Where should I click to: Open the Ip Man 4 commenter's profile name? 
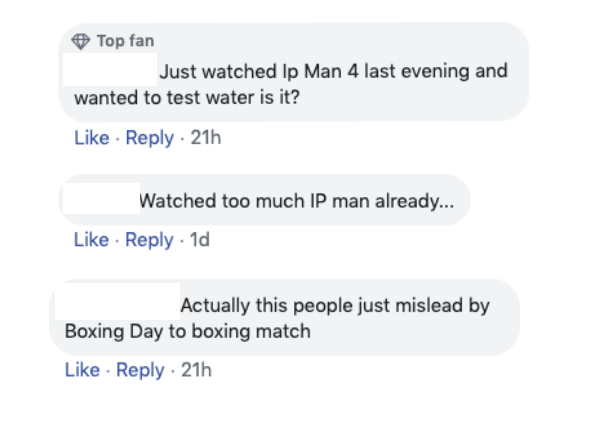(x=109, y=71)
